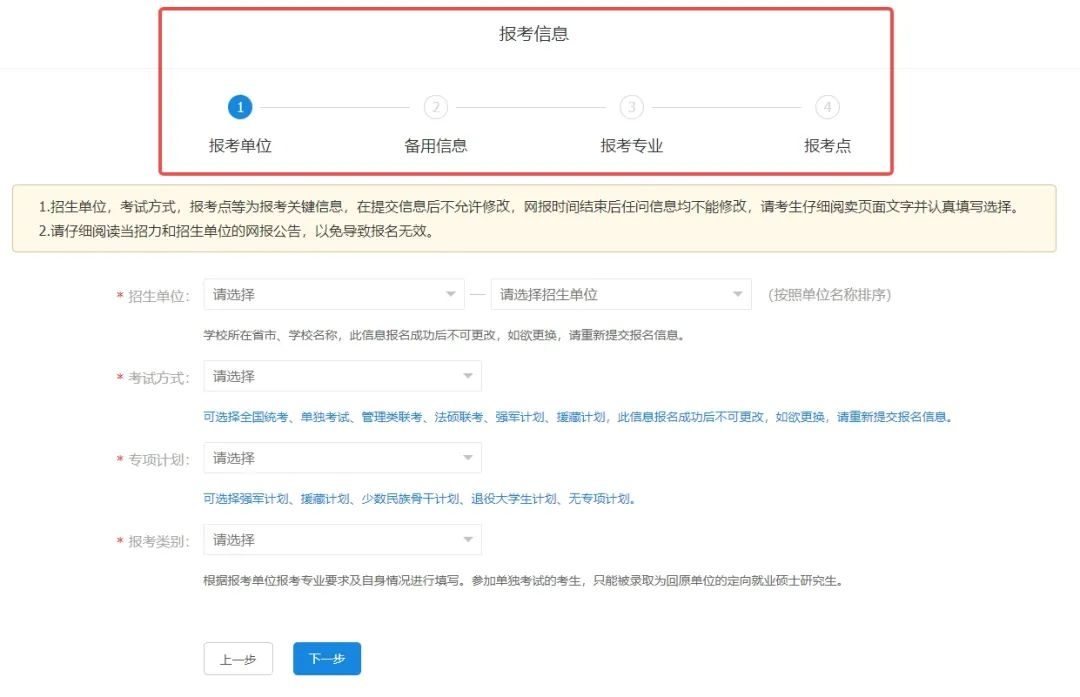Jump to step 3 circle icon
1080x697 pixels.
click(632, 107)
